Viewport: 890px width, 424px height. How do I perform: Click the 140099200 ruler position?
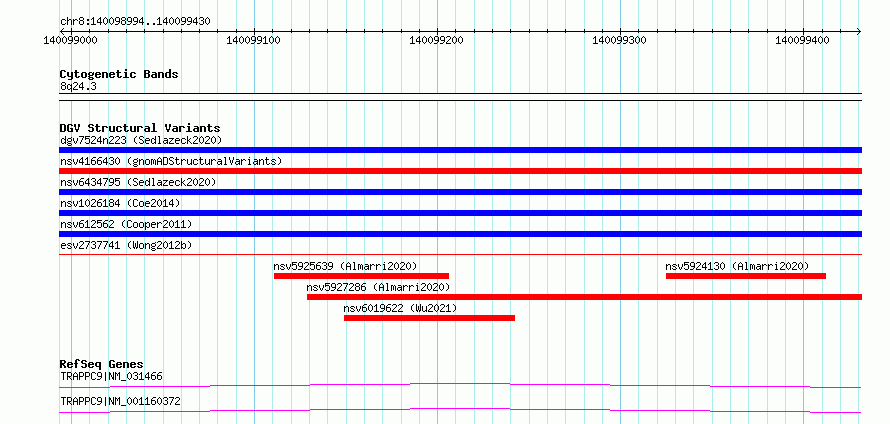click(x=436, y=40)
